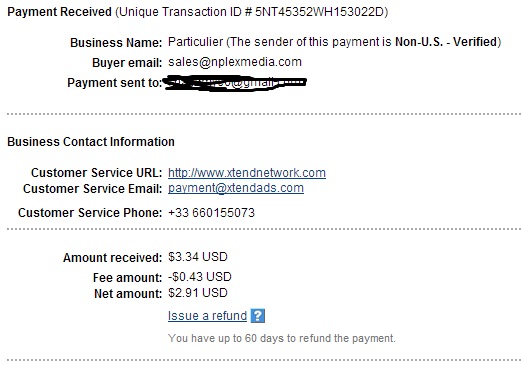Click the redacted Payment sent to email
The width and height of the screenshot is (522, 365).
235,84
